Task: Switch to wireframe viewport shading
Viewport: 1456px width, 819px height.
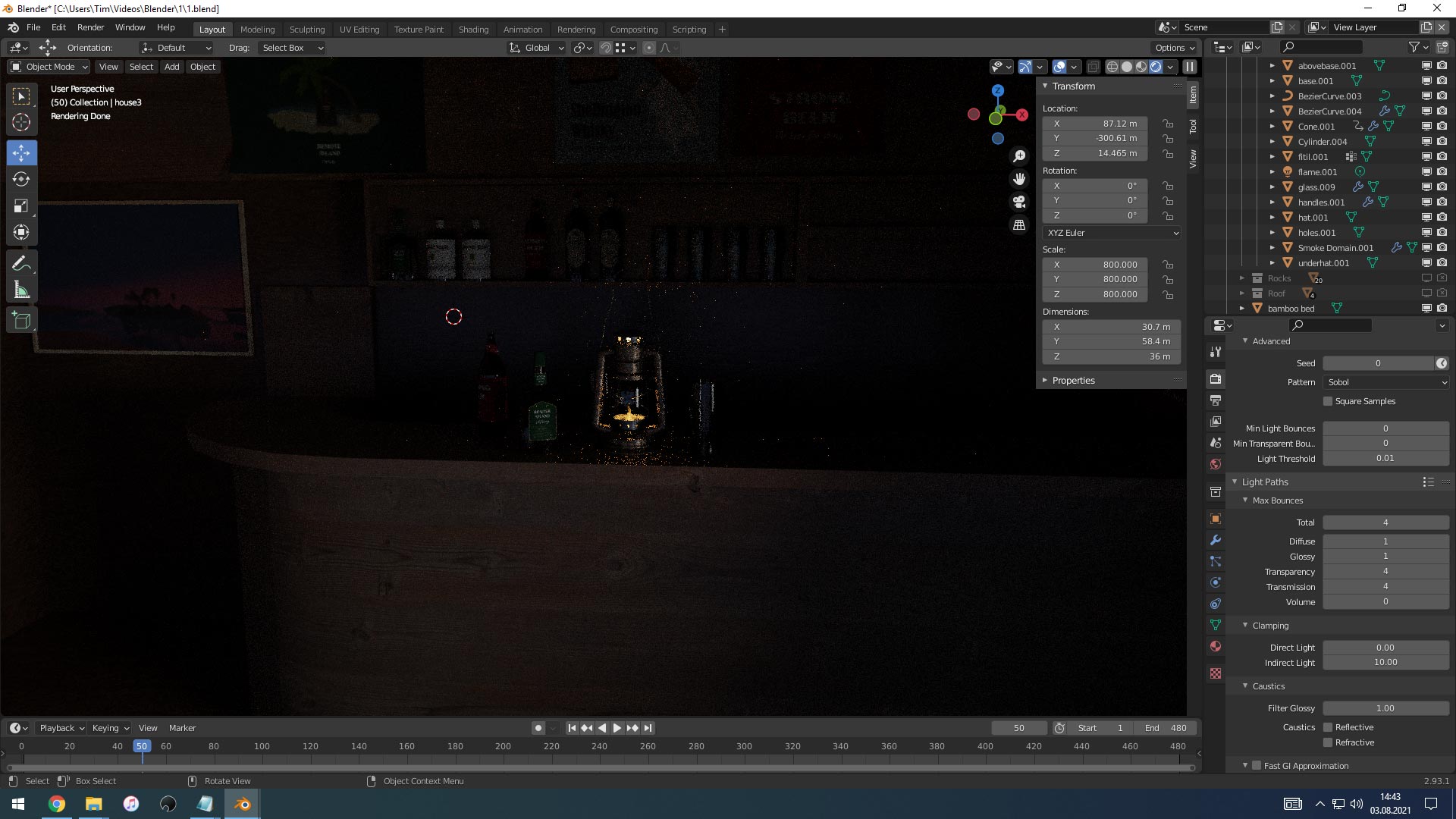Action: 1112,67
